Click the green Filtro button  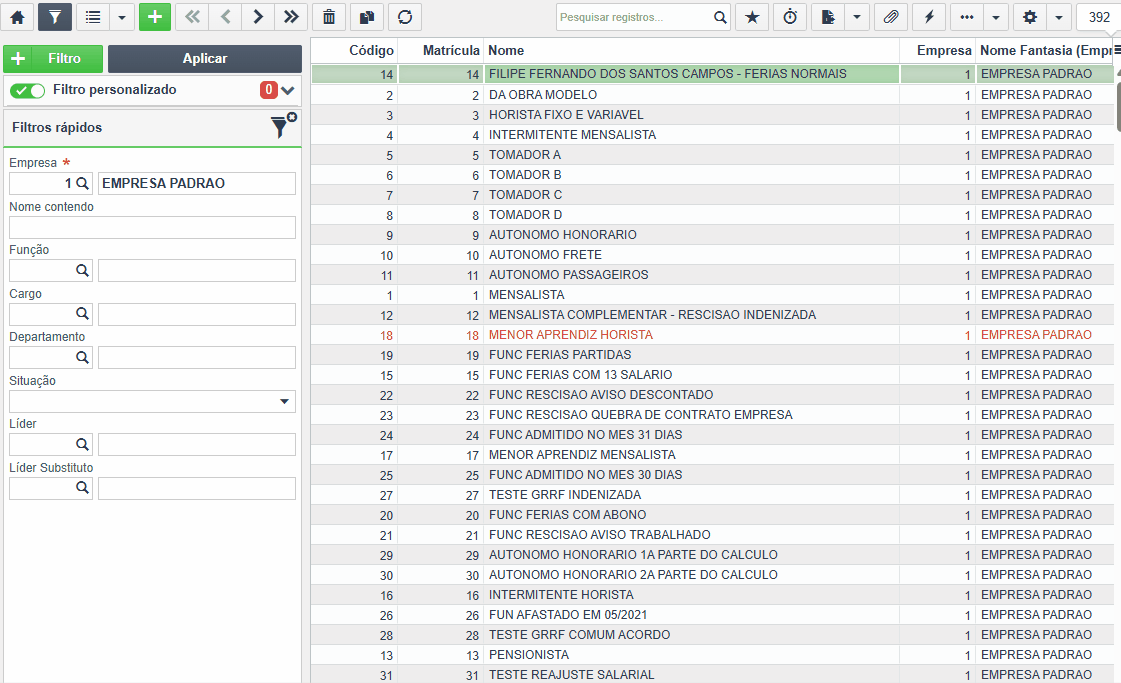[x=53, y=59]
